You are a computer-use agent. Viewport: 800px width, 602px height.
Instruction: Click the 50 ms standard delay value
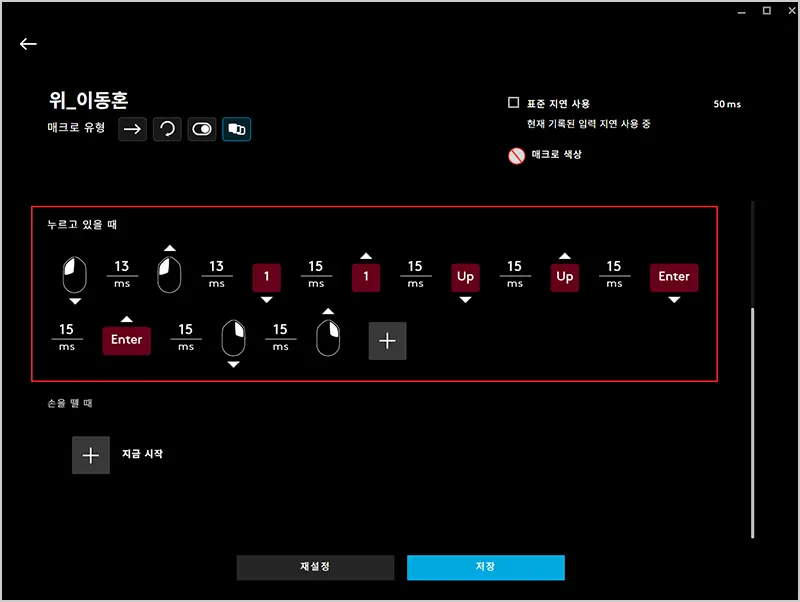727,104
